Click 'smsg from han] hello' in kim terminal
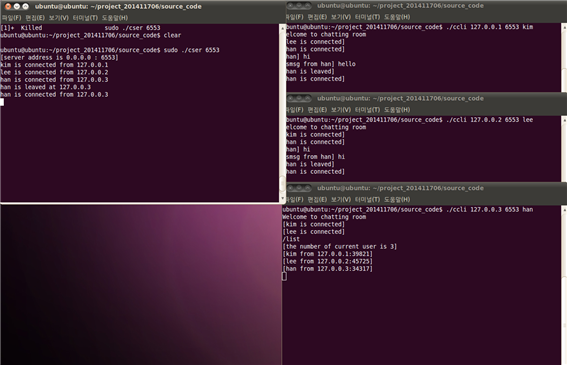 [x=321, y=64]
